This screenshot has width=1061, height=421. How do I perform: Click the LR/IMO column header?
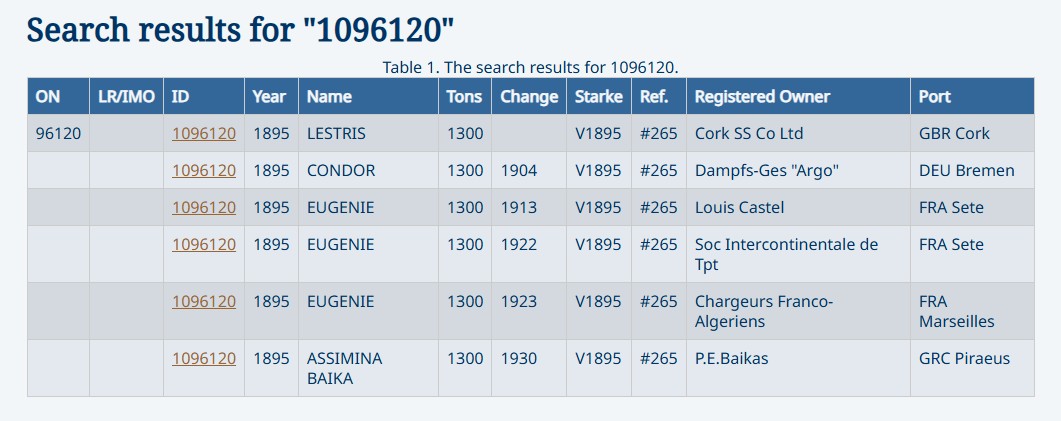click(x=127, y=97)
